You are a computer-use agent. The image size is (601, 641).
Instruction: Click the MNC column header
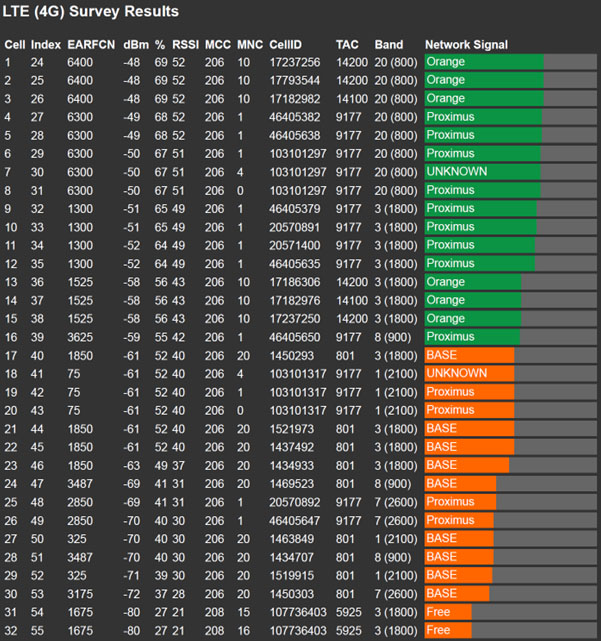click(x=250, y=45)
